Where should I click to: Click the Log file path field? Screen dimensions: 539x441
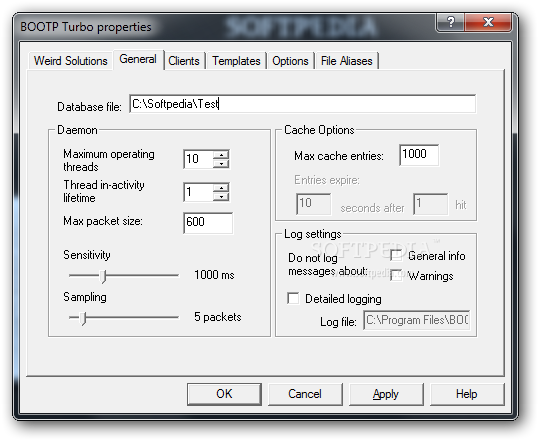pos(417,320)
